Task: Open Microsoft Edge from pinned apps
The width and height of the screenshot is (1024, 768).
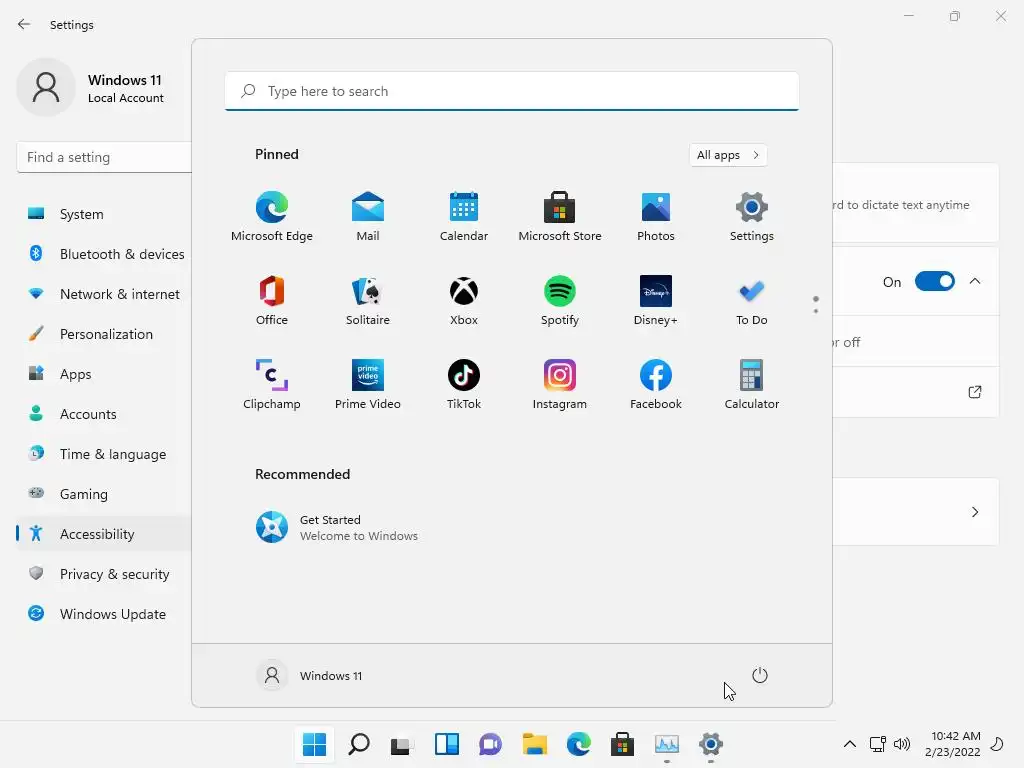Action: [x=272, y=217]
